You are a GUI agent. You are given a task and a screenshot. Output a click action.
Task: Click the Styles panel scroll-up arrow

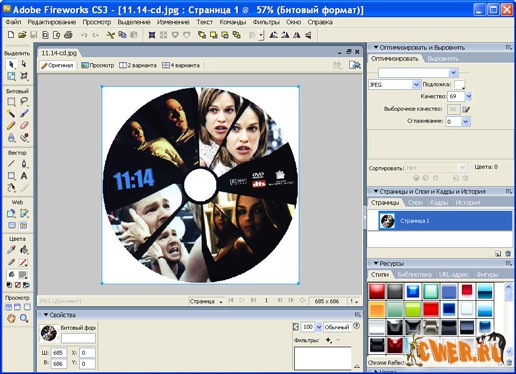[508, 287]
